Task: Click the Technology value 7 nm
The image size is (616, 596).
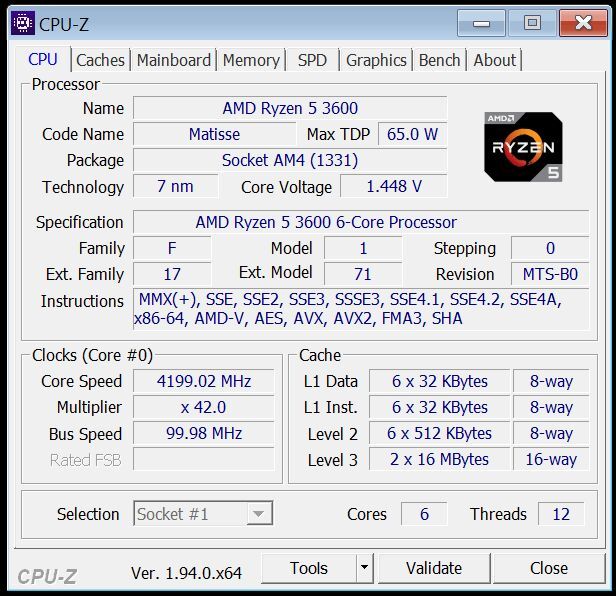Action: (x=175, y=186)
